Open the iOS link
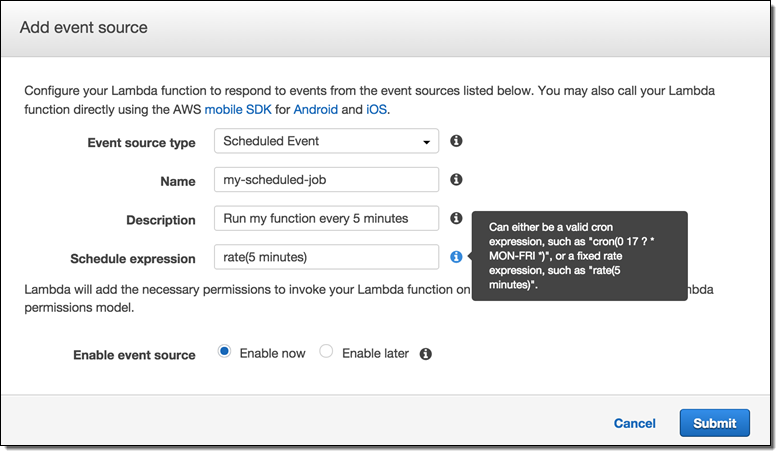 [375, 109]
